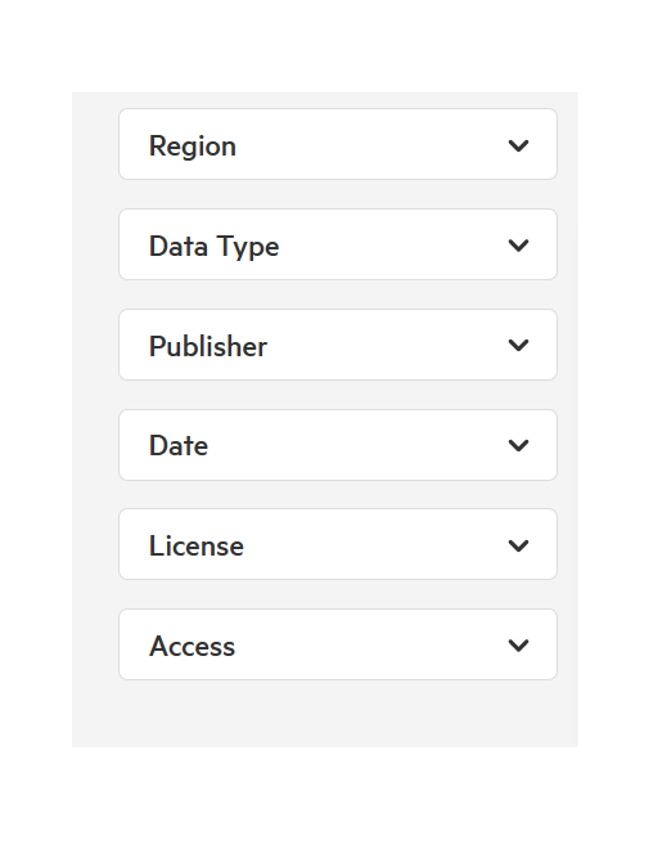Click the Access label text

[x=192, y=646]
